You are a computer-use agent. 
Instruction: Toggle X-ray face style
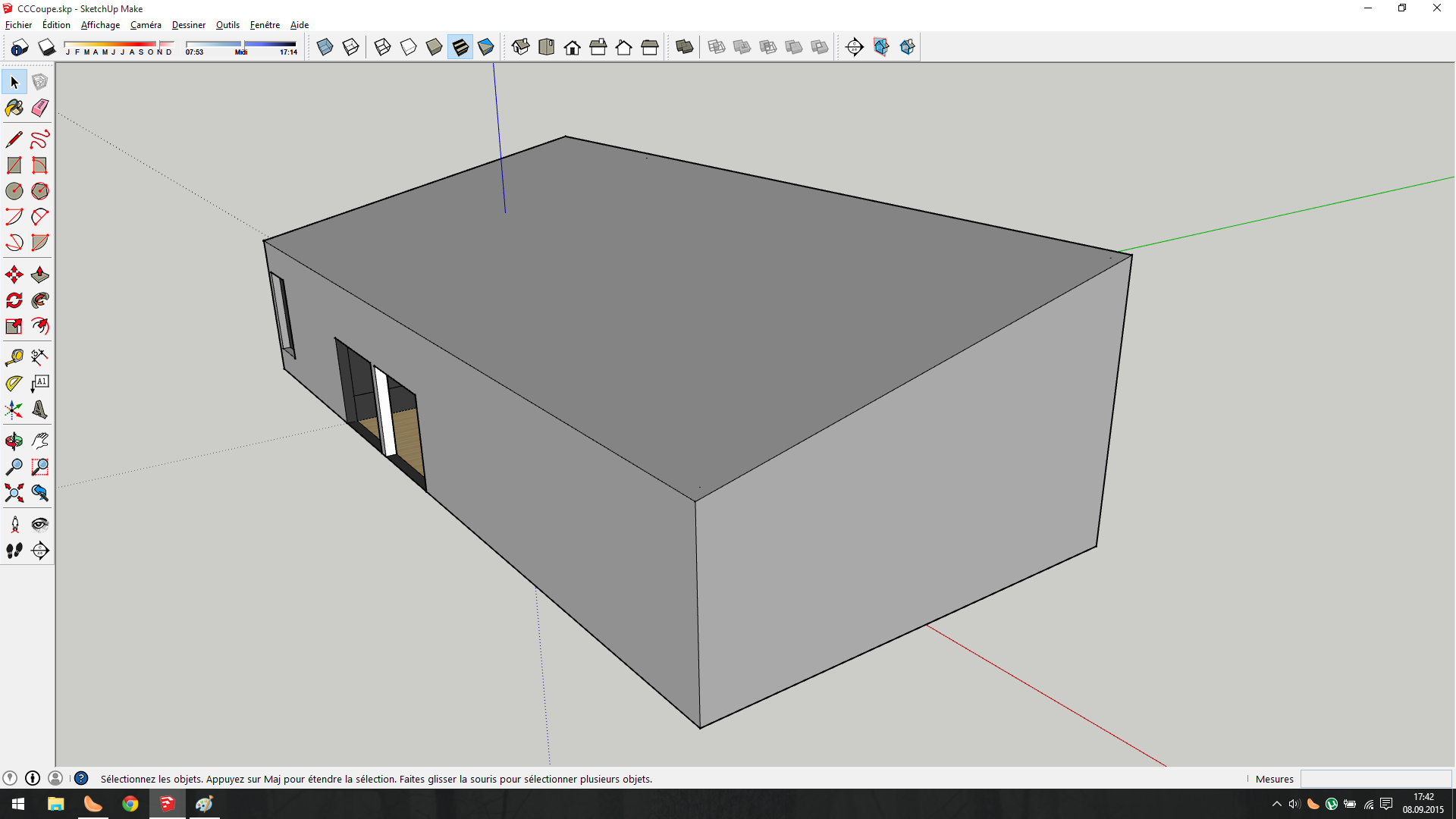[325, 47]
